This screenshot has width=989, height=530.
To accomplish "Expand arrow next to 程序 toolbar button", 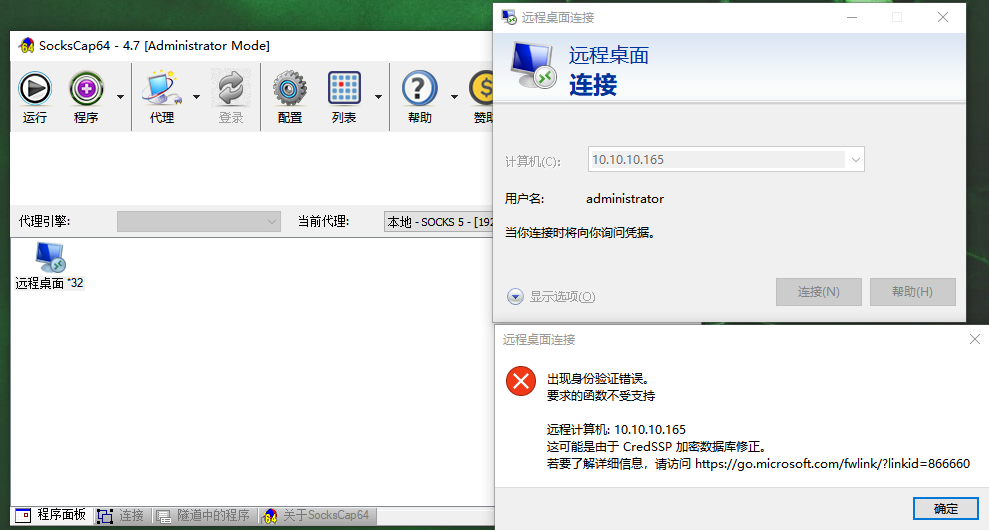I will point(120,97).
